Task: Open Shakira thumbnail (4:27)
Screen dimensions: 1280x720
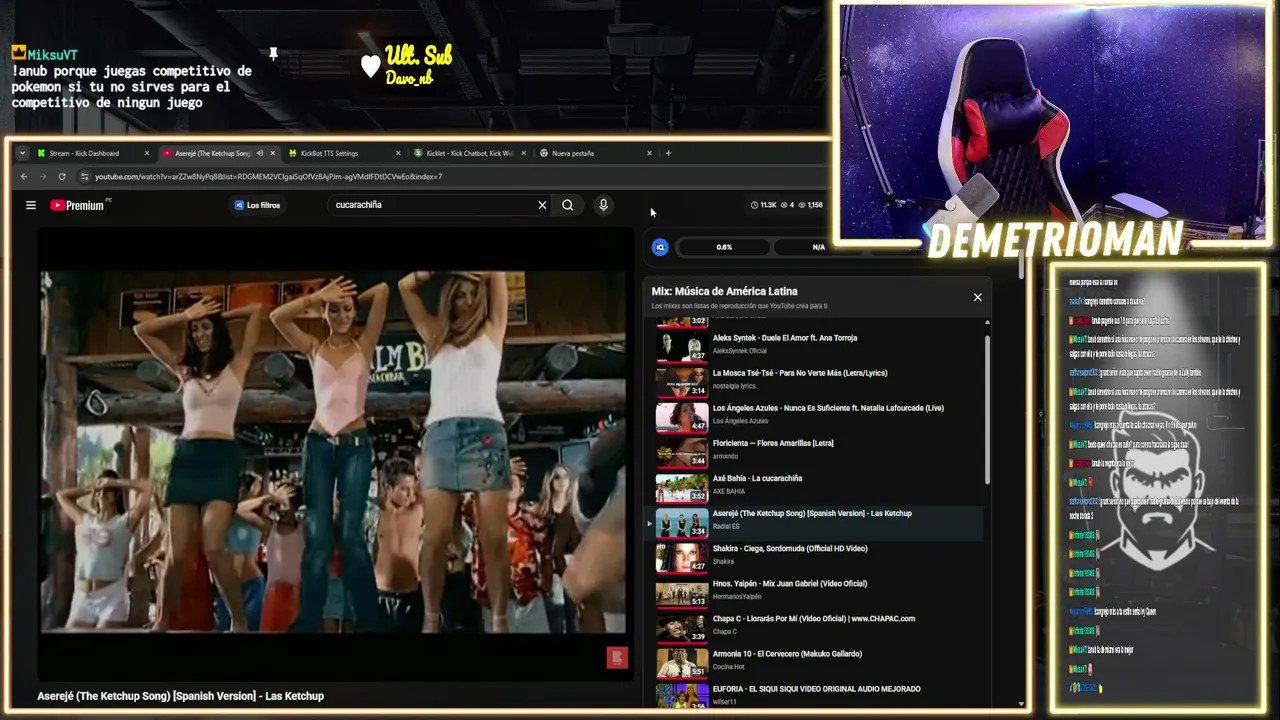Action: click(x=682, y=557)
